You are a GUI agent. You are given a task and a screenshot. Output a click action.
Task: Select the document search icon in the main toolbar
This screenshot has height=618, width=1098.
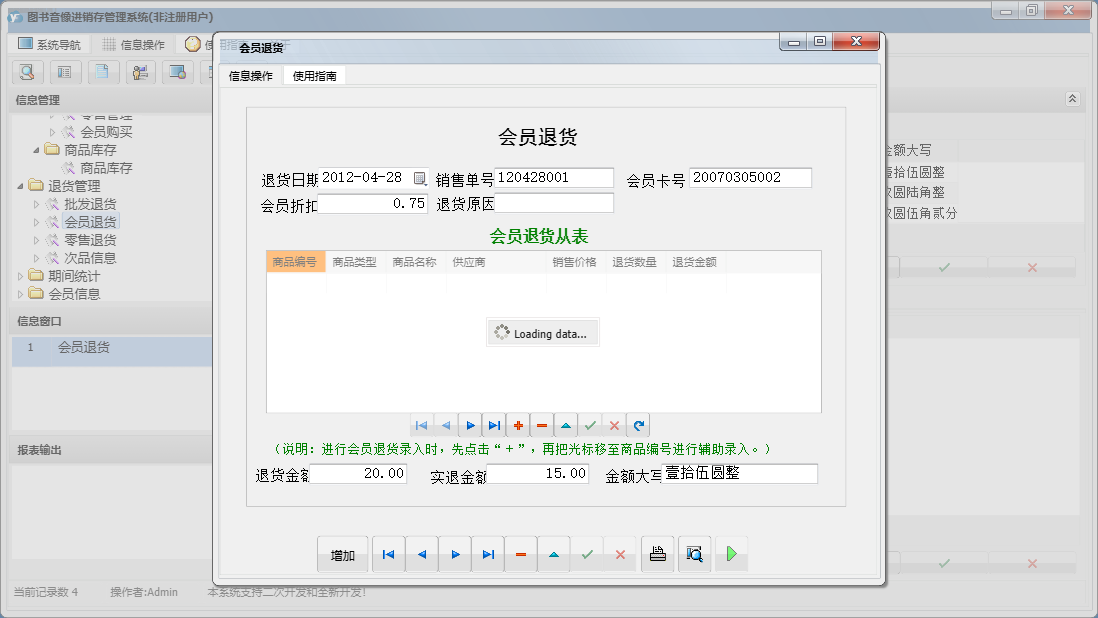click(x=27, y=72)
